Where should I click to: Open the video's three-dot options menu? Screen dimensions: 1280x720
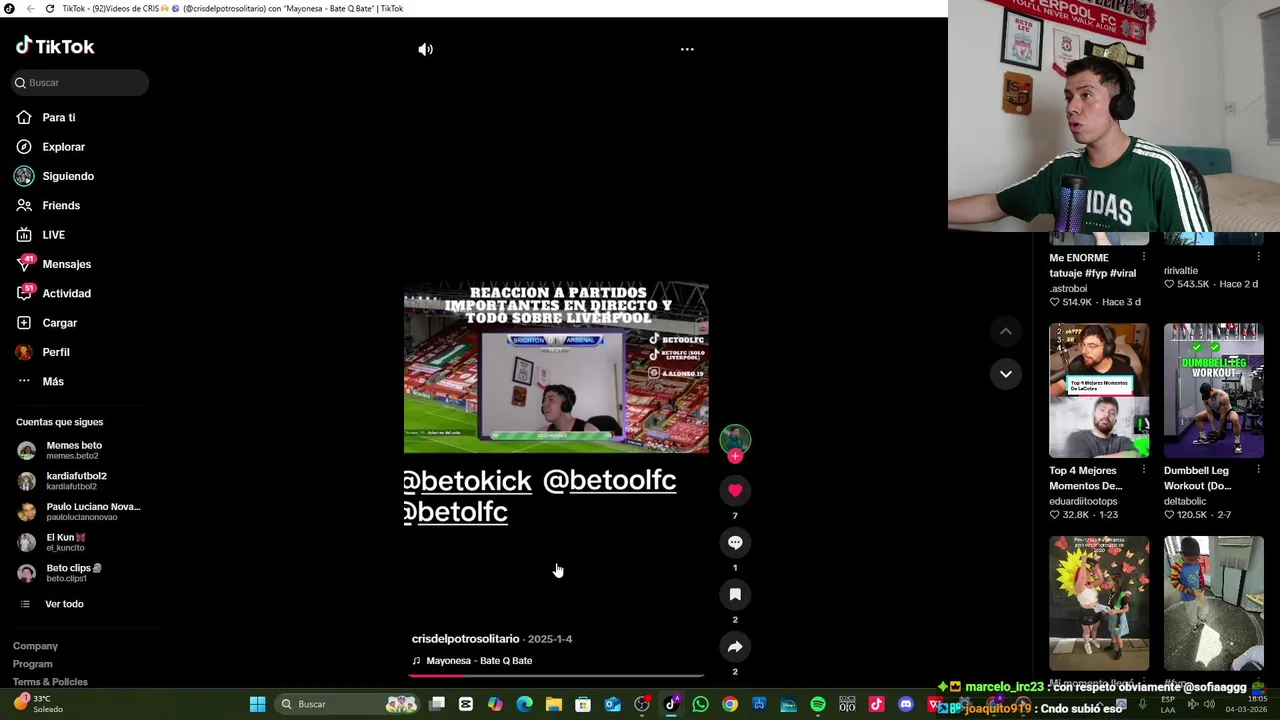pos(687,49)
